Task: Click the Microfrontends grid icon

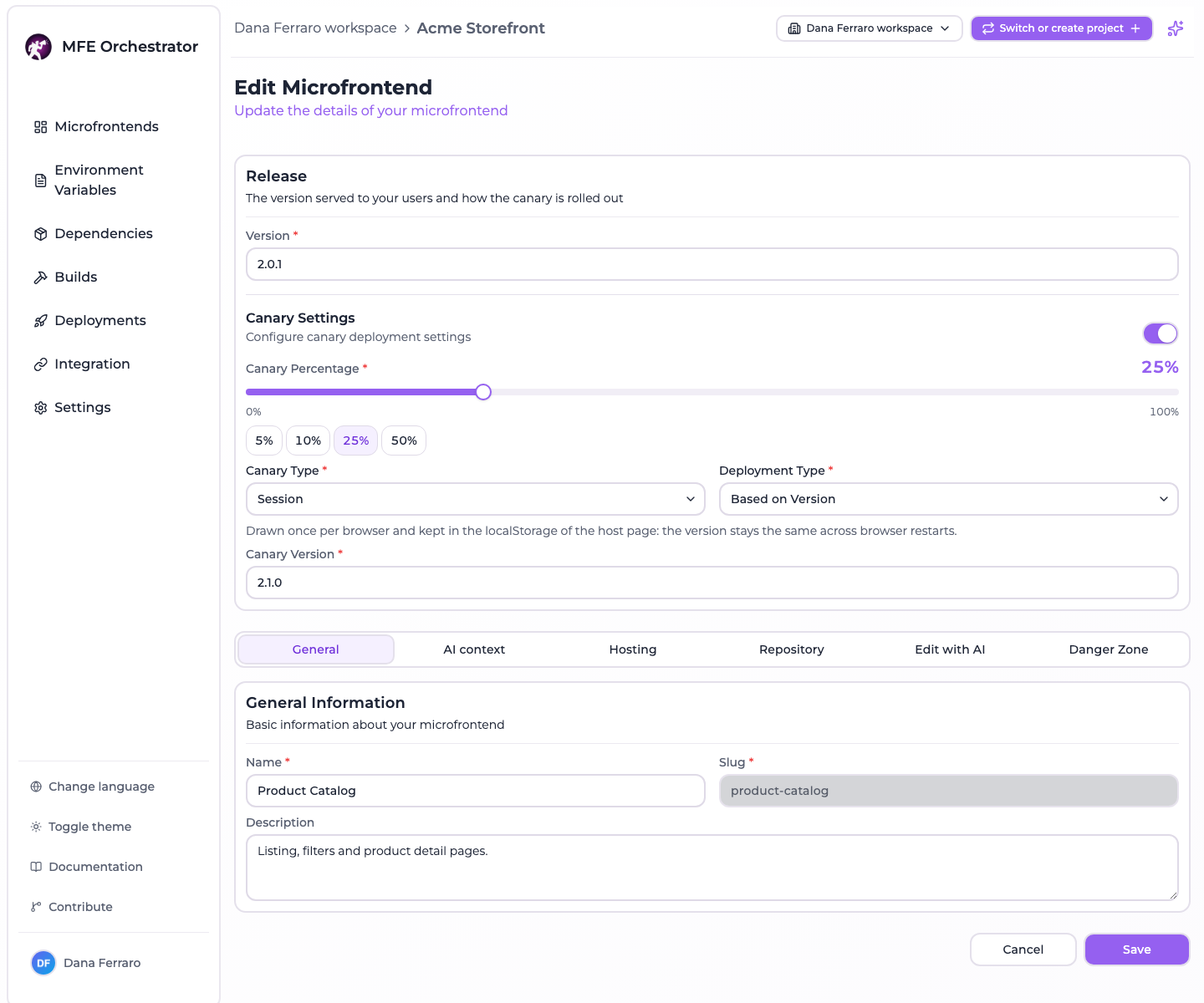Action: coord(40,127)
